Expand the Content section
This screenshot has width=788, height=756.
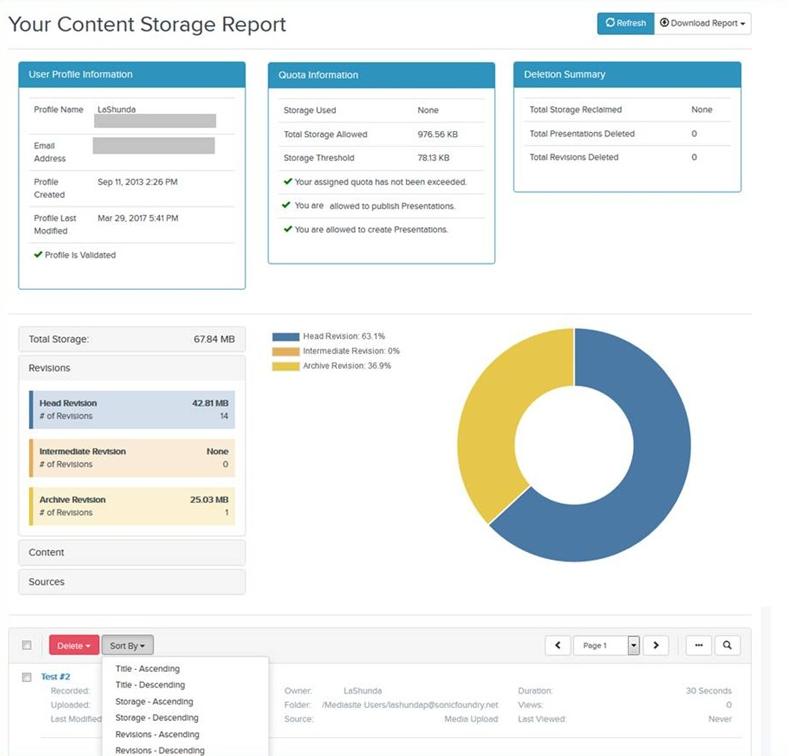131,553
